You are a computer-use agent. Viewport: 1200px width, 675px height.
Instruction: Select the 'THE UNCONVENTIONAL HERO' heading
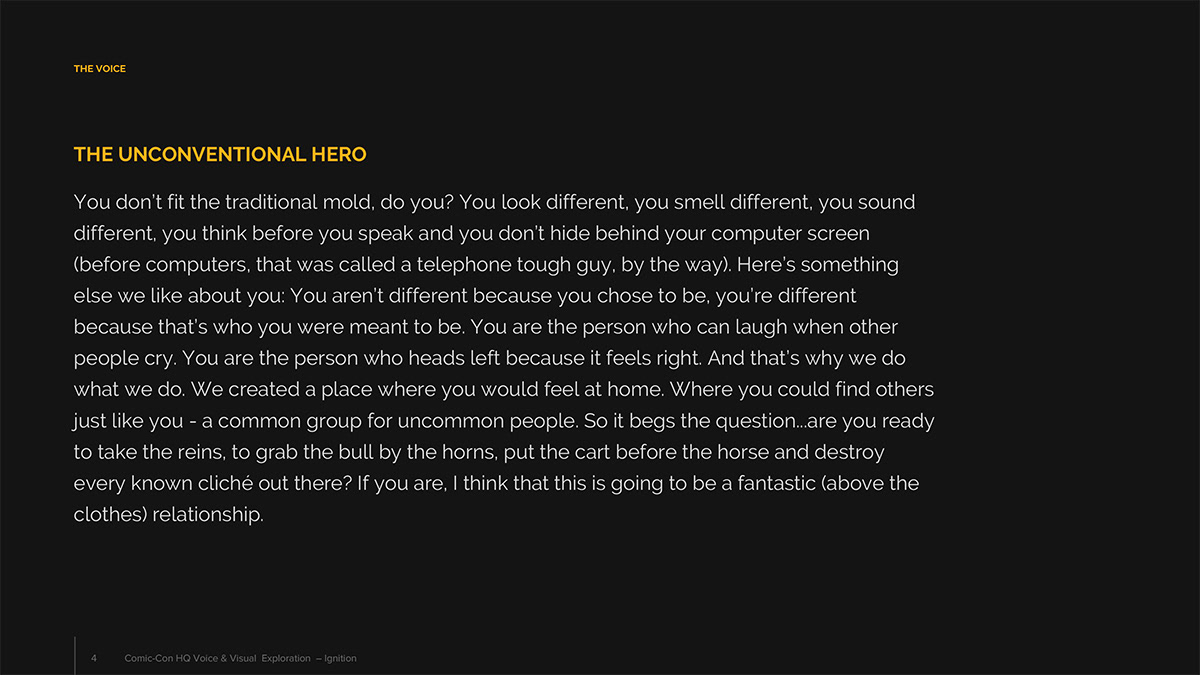pos(220,155)
